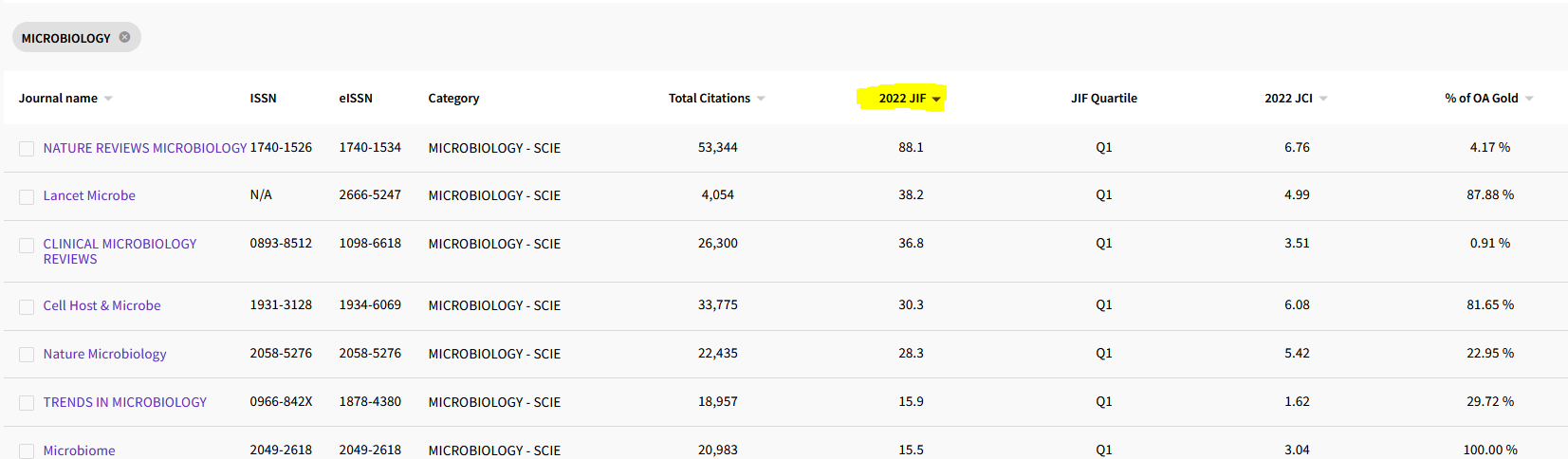The height and width of the screenshot is (459, 1568).
Task: Toggle 2022 JIF sort arrow
Action: 936,99
